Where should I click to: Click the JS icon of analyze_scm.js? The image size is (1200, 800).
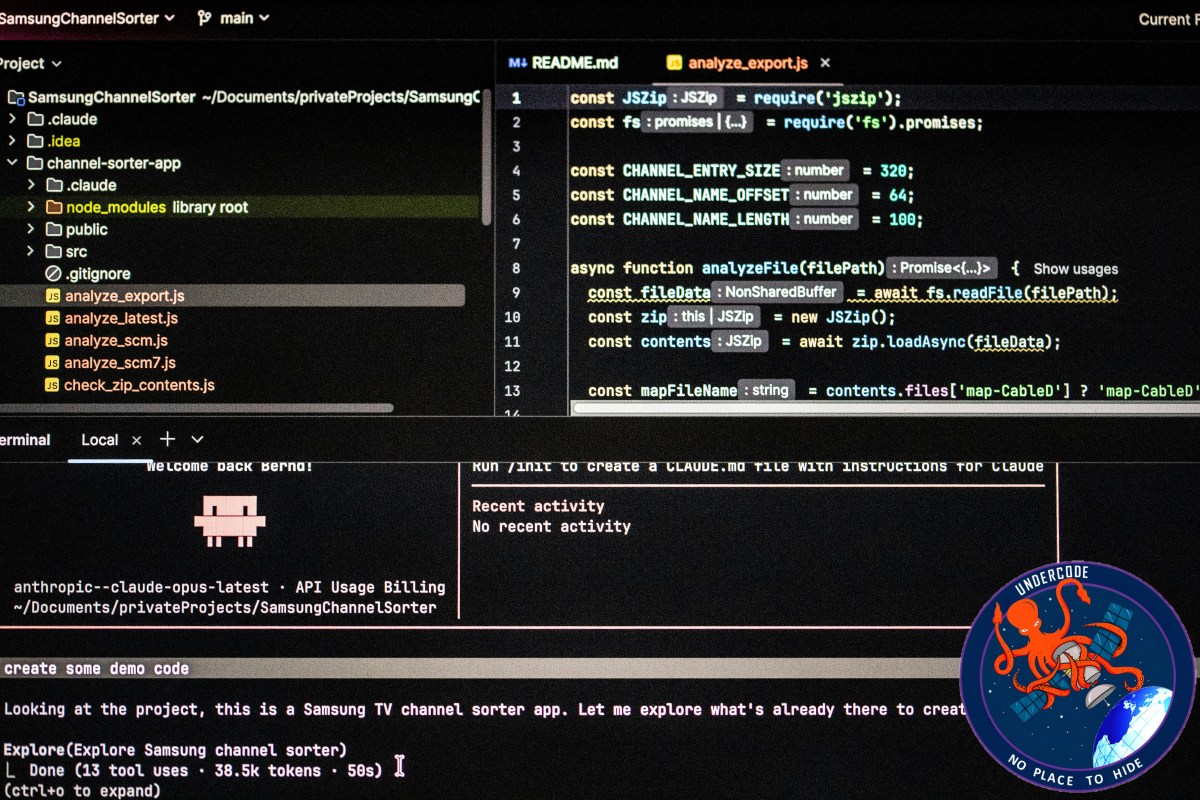tap(53, 340)
